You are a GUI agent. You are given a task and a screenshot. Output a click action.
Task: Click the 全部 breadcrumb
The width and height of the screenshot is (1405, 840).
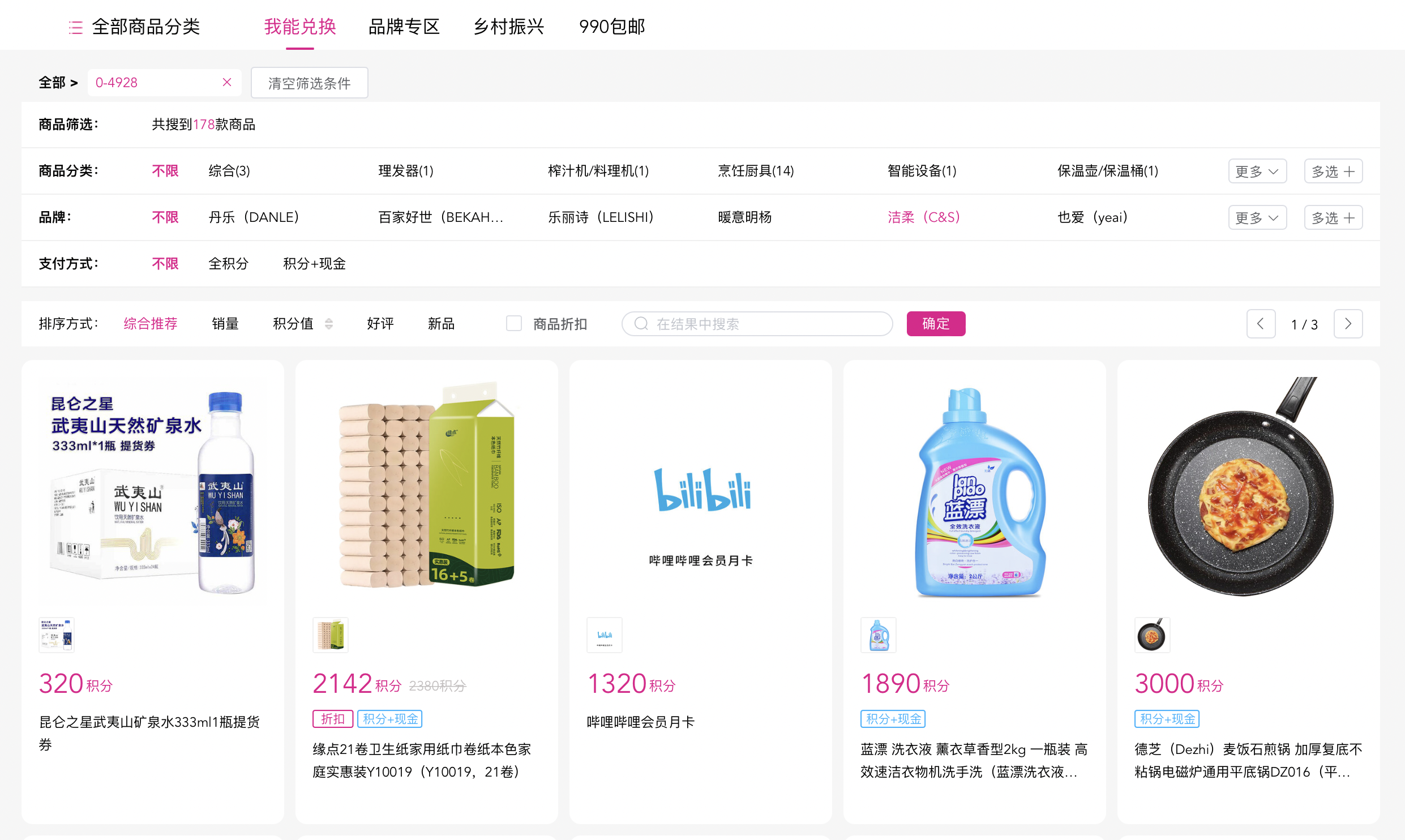click(x=52, y=83)
